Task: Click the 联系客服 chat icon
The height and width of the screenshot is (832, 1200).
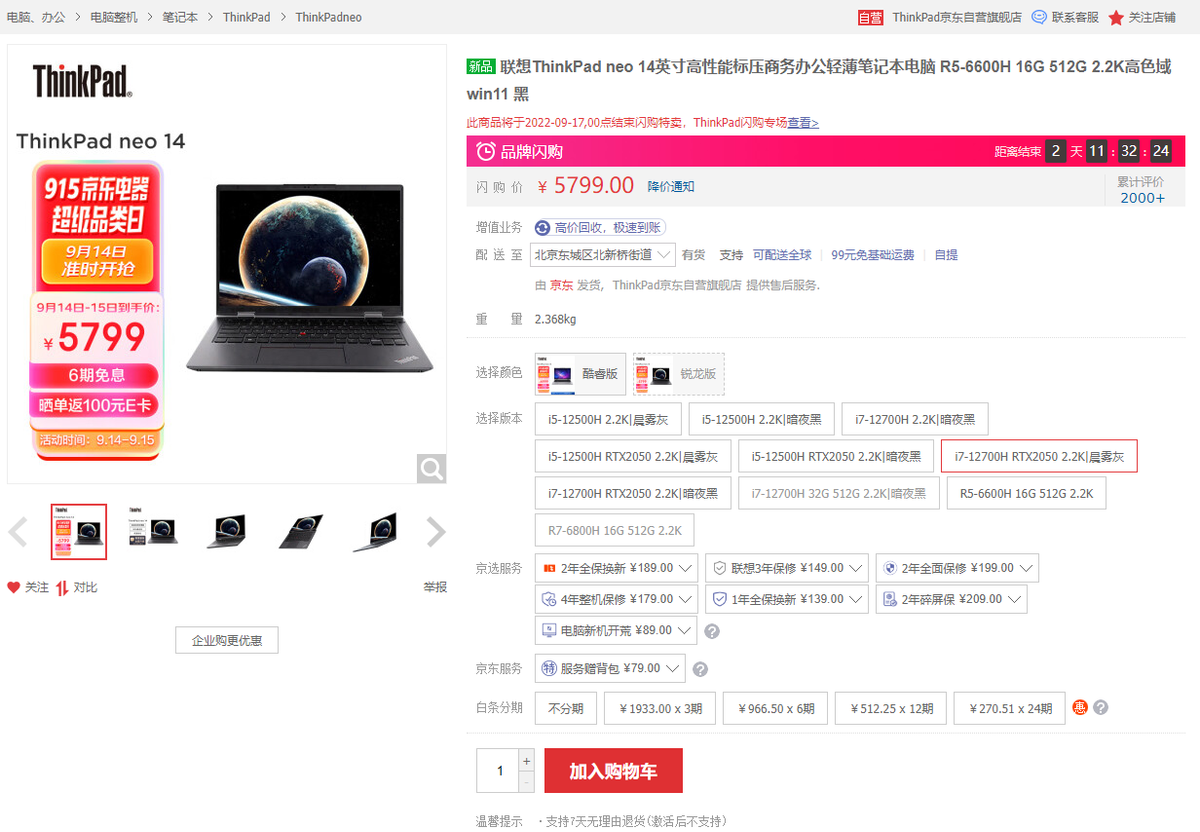Action: [1039, 17]
